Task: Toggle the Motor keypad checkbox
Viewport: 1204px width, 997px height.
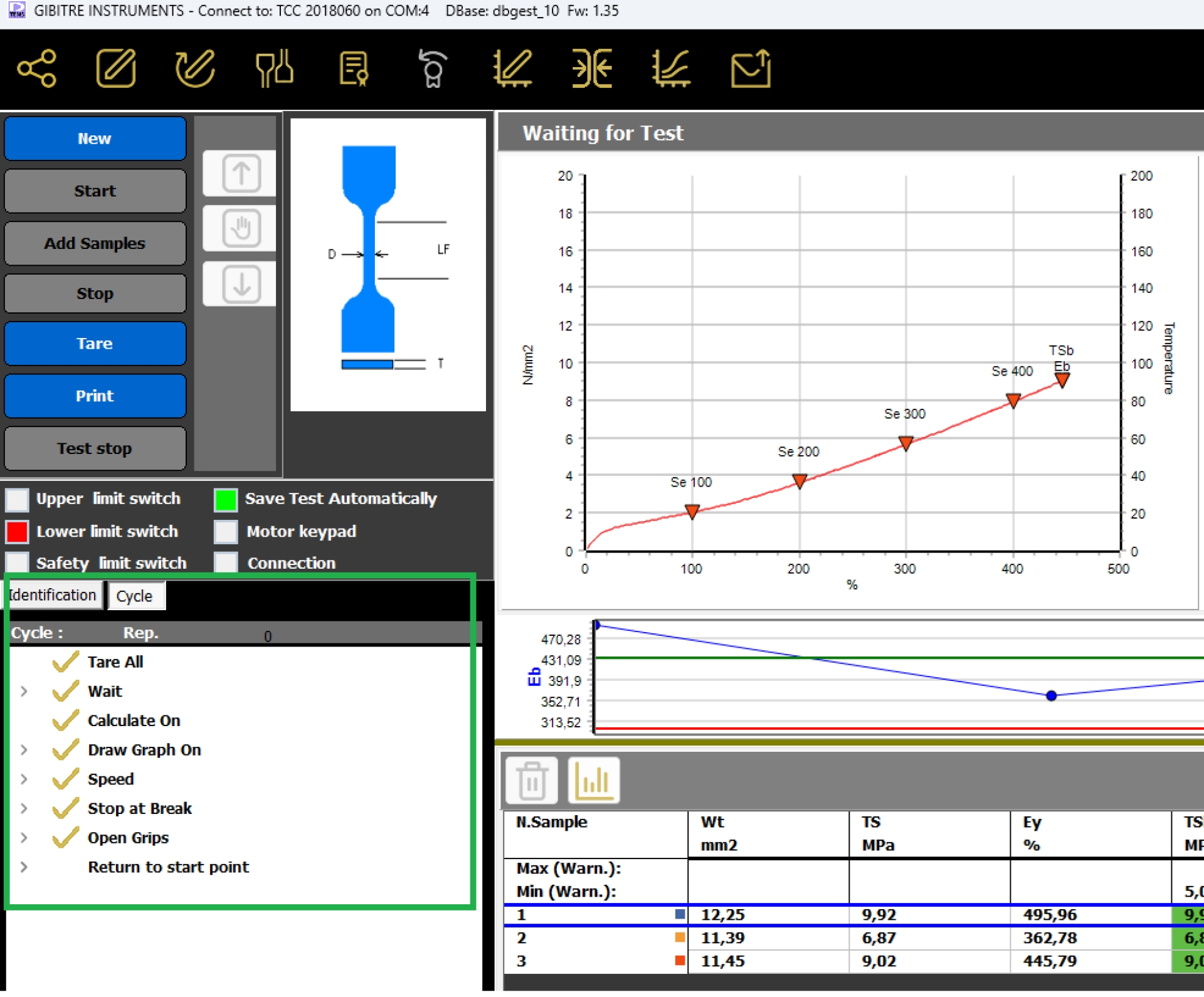Action: [x=226, y=532]
